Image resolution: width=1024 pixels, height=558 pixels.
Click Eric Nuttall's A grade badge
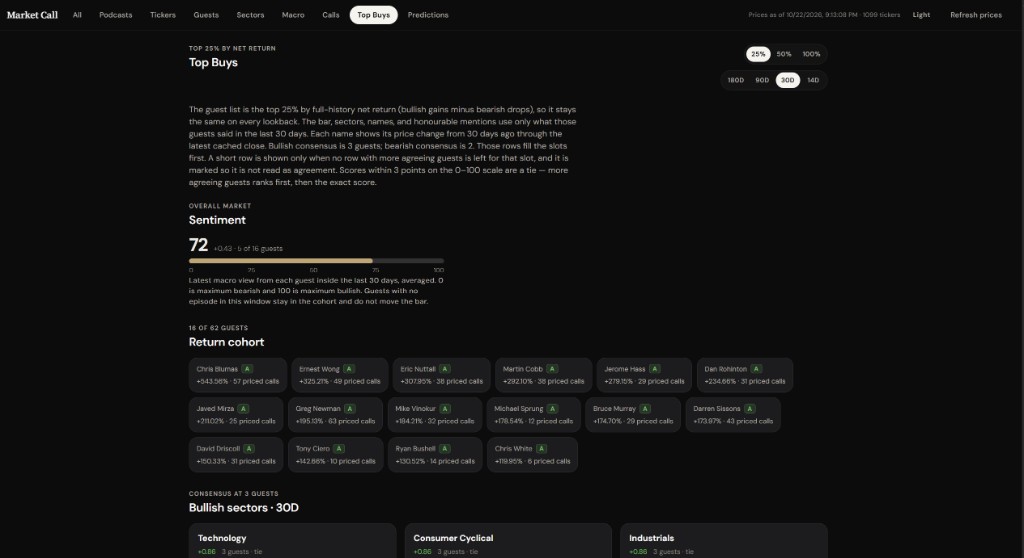pyautogui.click(x=445, y=369)
